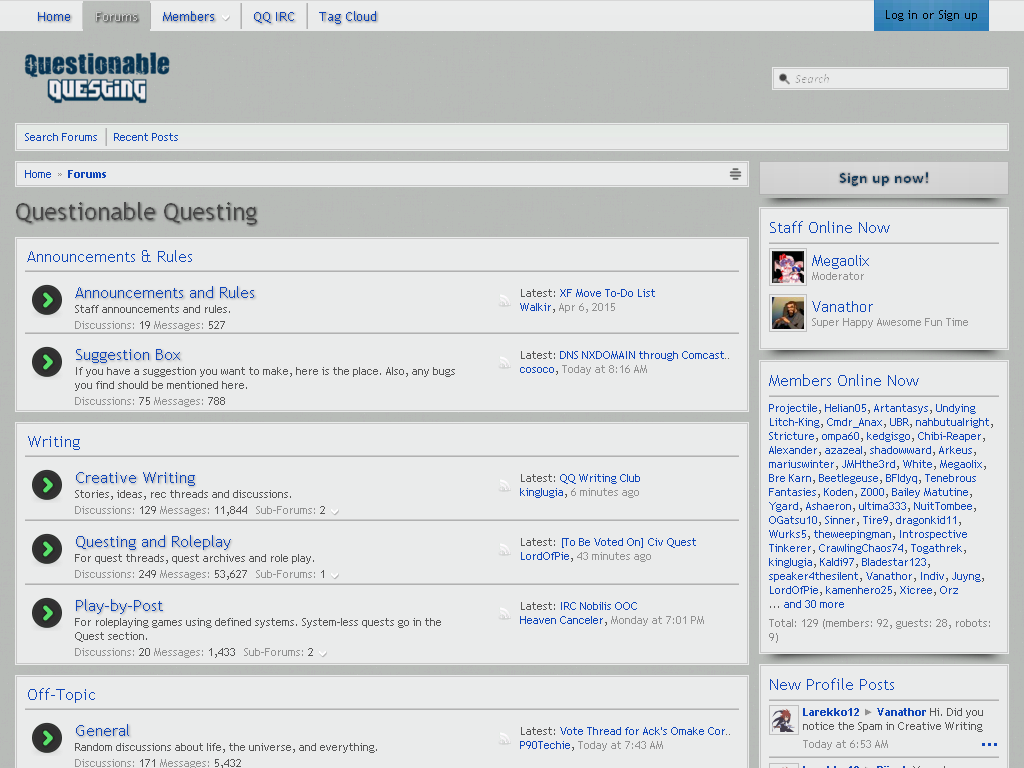Viewport: 1024px width, 768px height.
Task: Open Projectile's profile in members online
Action: pos(793,408)
